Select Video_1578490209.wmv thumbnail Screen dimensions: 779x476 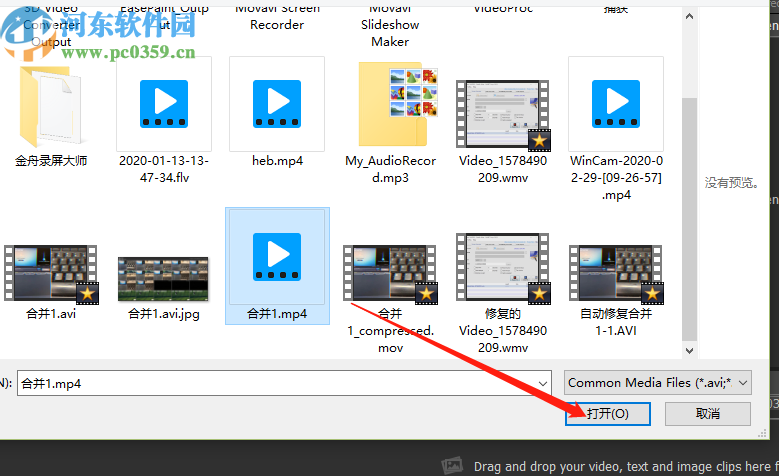pos(503,115)
